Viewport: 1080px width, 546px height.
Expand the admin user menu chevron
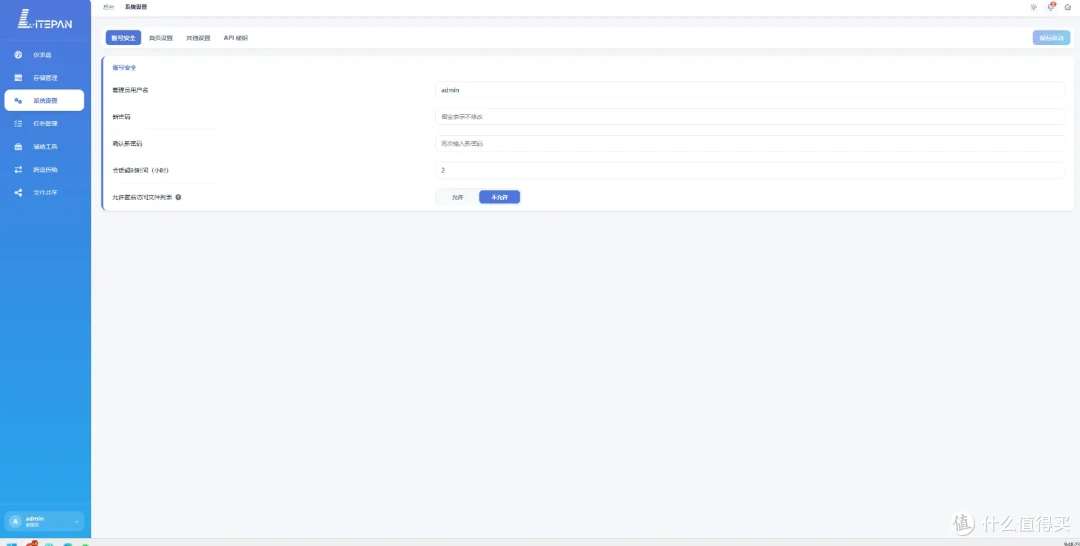76,522
